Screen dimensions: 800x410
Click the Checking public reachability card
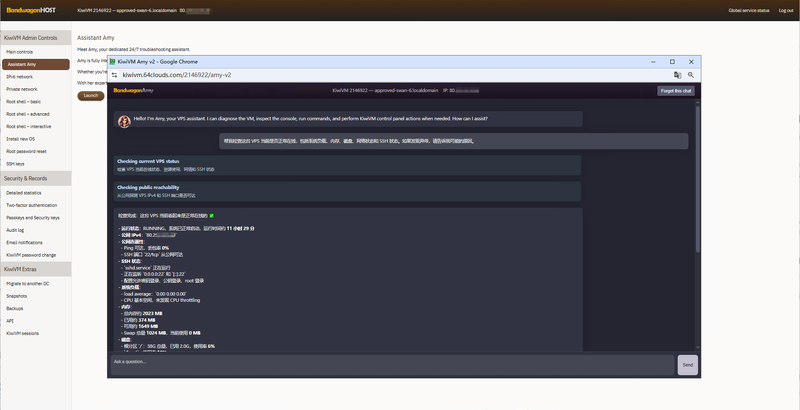click(347, 191)
